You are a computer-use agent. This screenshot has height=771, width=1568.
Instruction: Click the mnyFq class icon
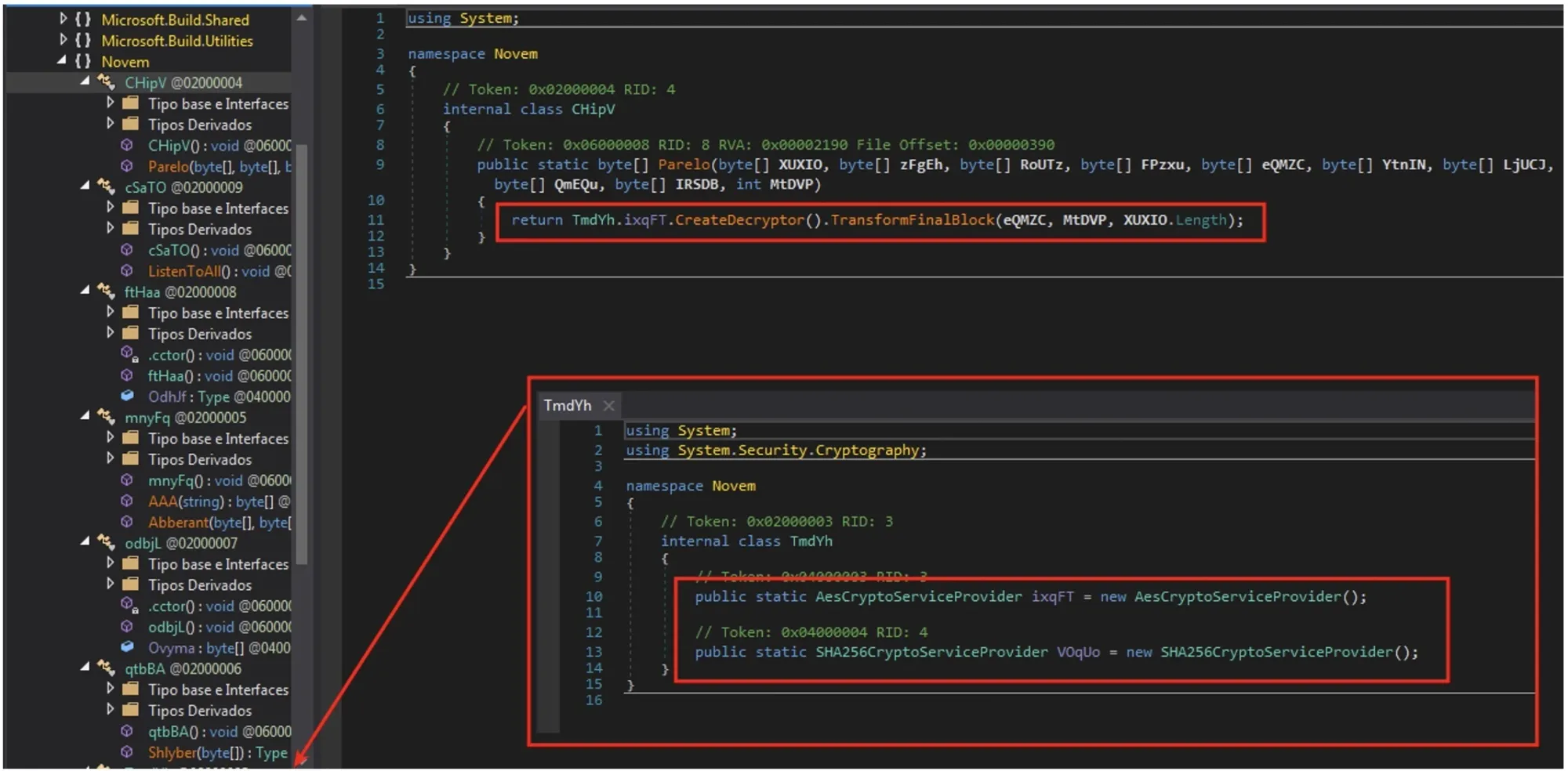pos(106,417)
